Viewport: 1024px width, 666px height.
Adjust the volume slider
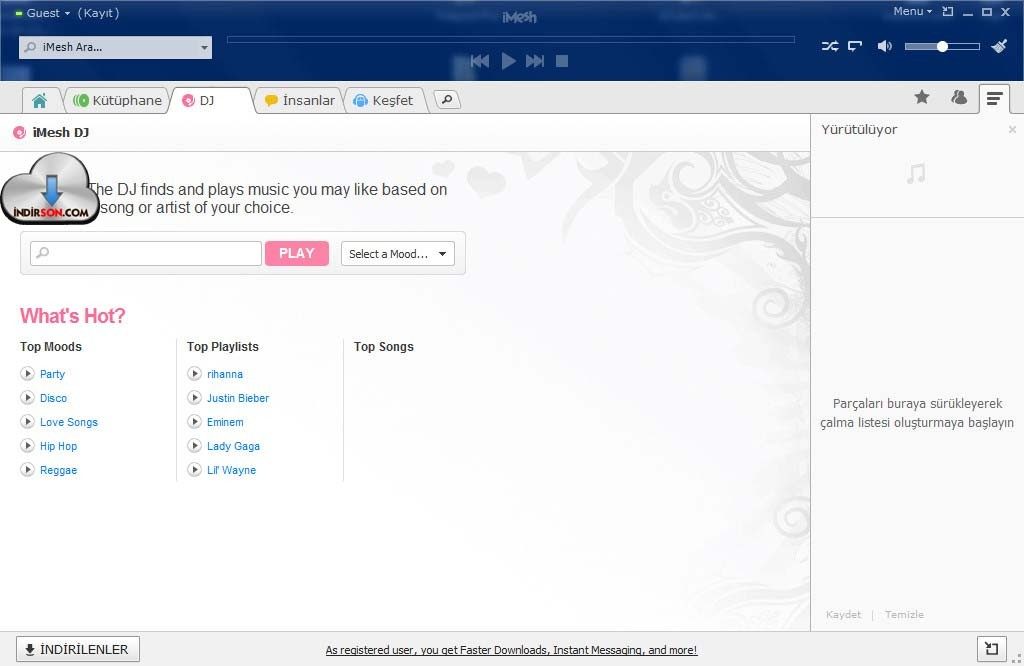[x=942, y=46]
